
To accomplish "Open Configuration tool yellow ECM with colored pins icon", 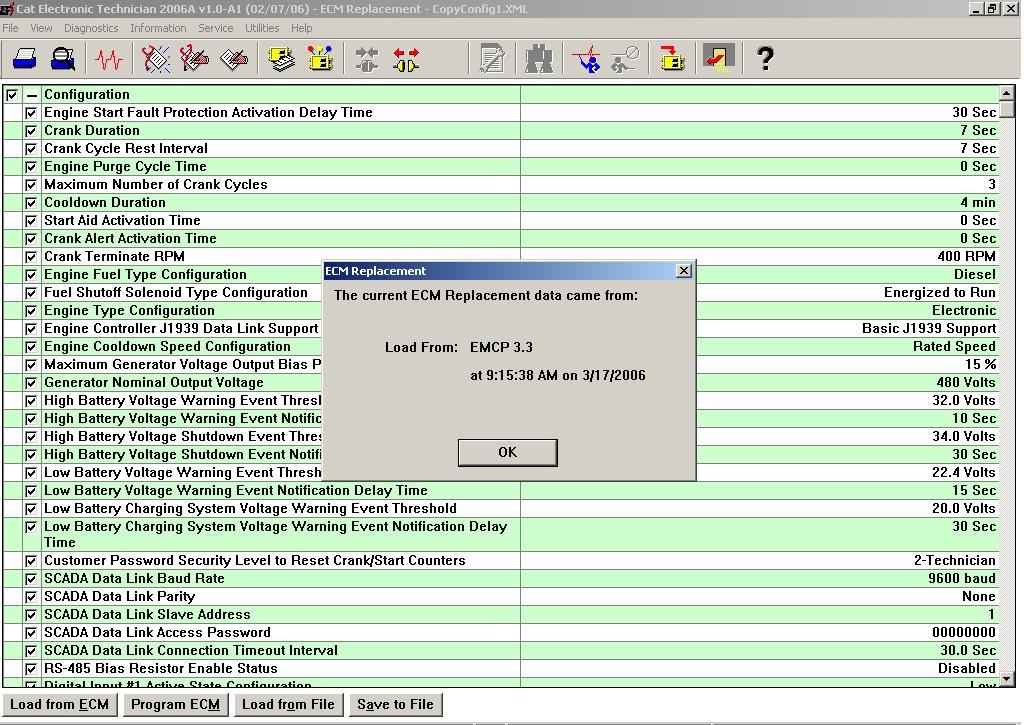I will [320, 59].
